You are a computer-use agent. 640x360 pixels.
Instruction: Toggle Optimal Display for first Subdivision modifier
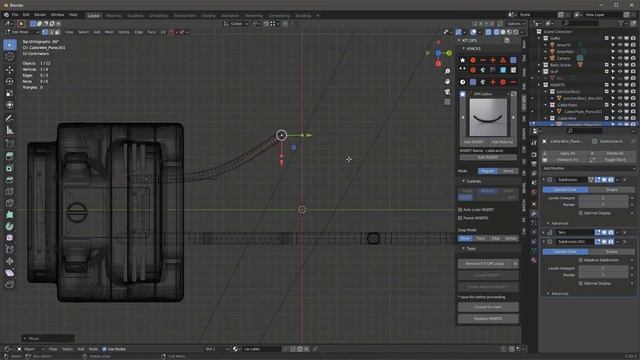[580, 213]
